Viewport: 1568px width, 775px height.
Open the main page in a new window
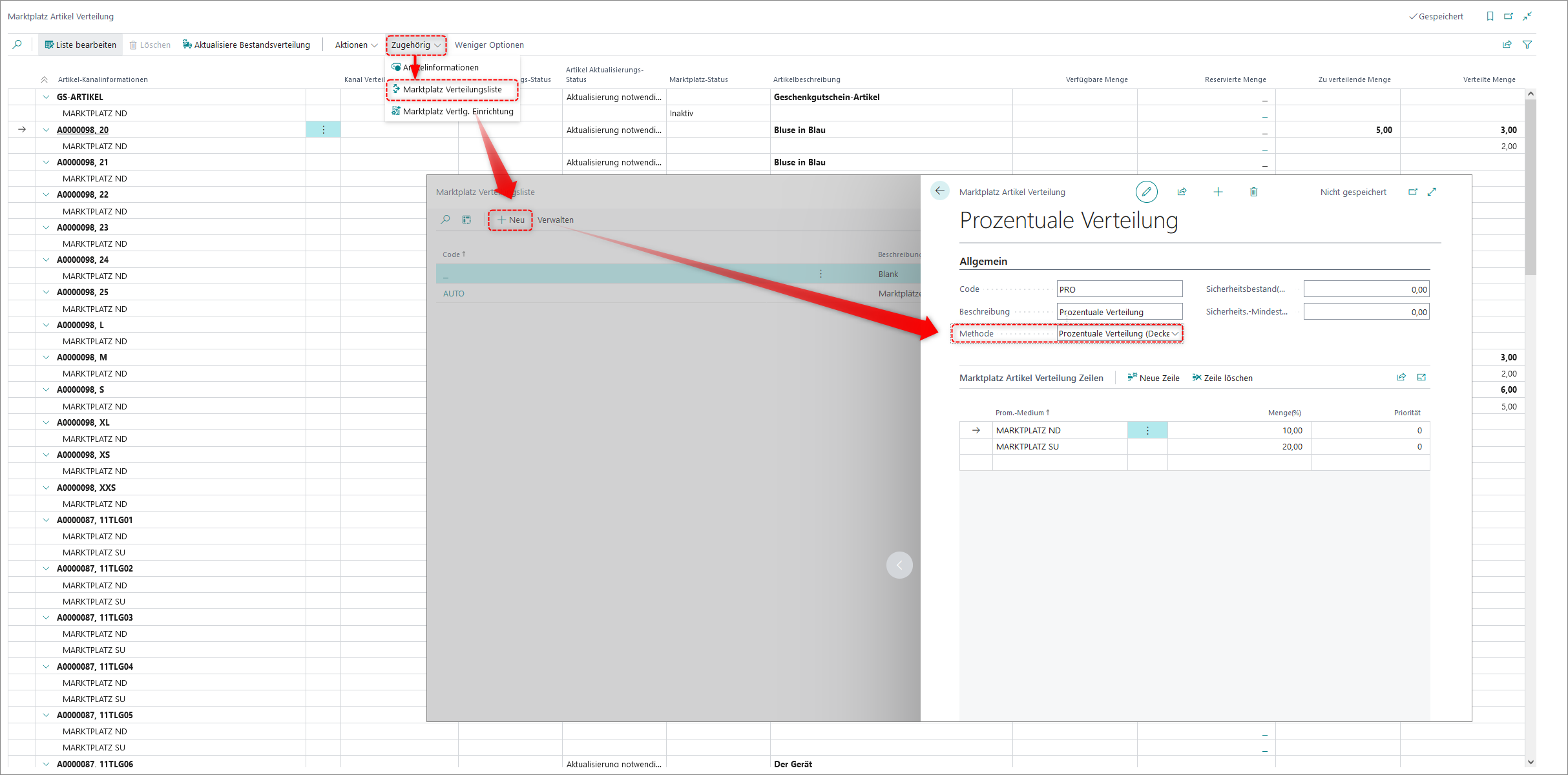point(1509,16)
